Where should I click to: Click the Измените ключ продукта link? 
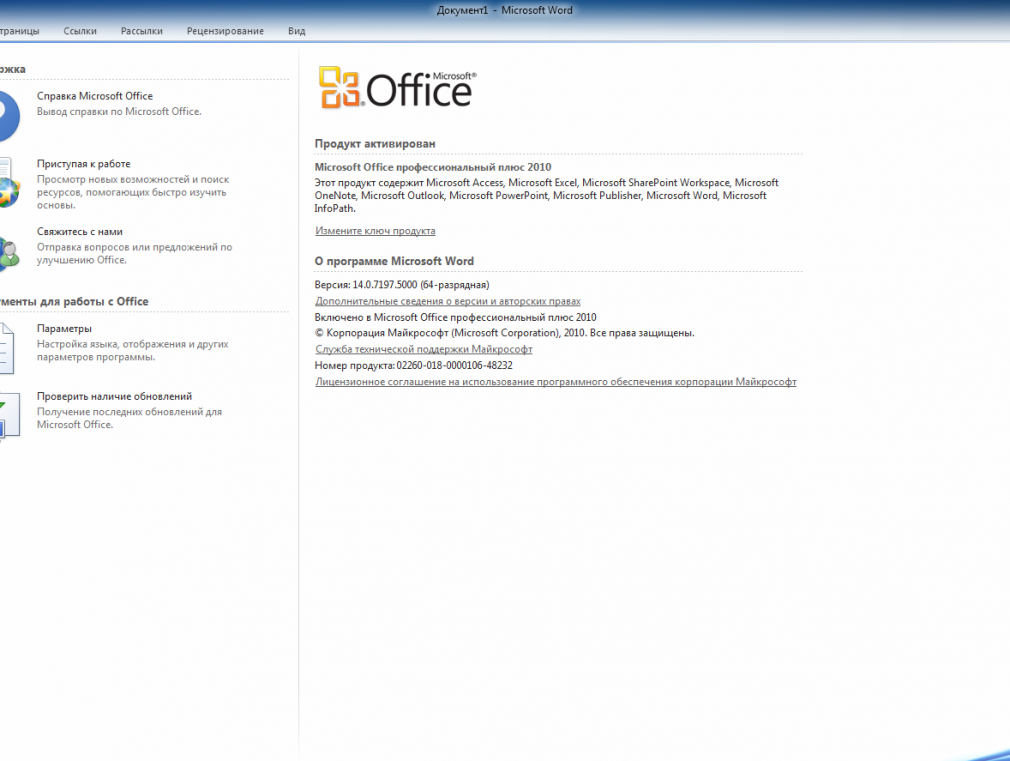(375, 231)
